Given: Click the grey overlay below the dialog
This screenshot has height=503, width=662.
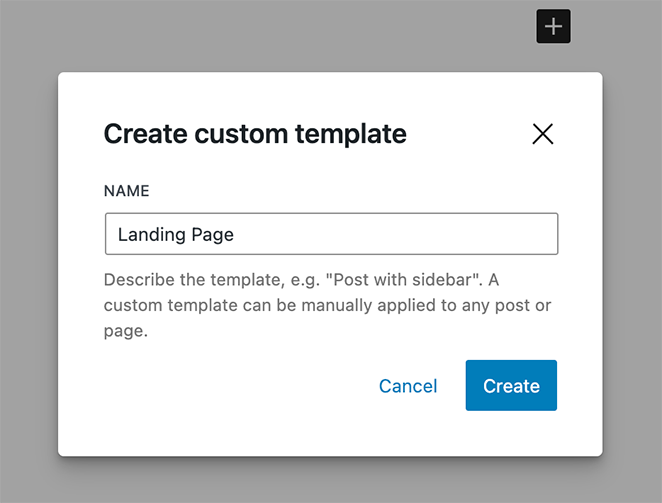Looking at the screenshot, I should point(330,482).
